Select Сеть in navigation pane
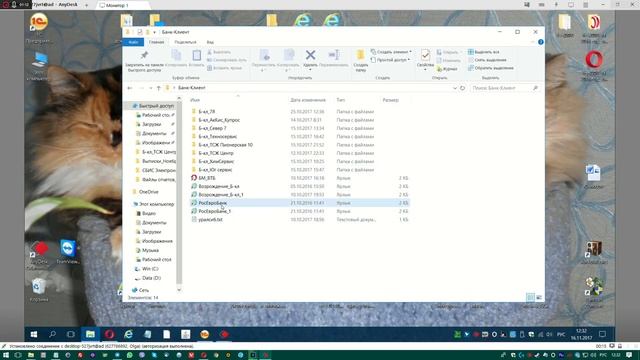The height and width of the screenshot is (360, 640). (x=144, y=290)
